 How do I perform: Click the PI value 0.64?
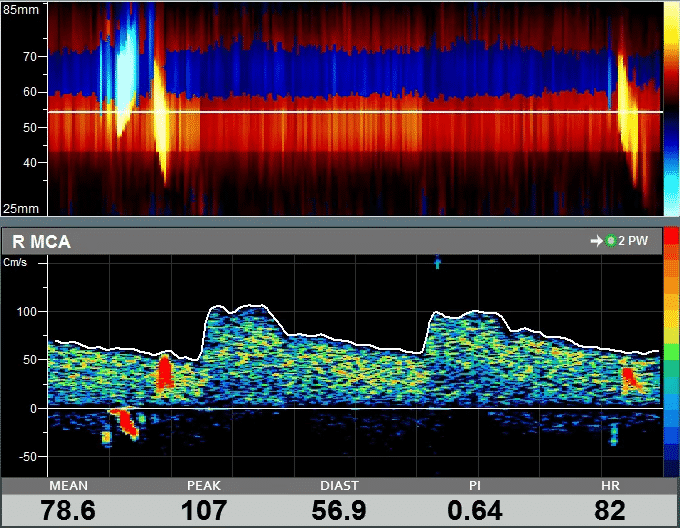[x=475, y=510]
